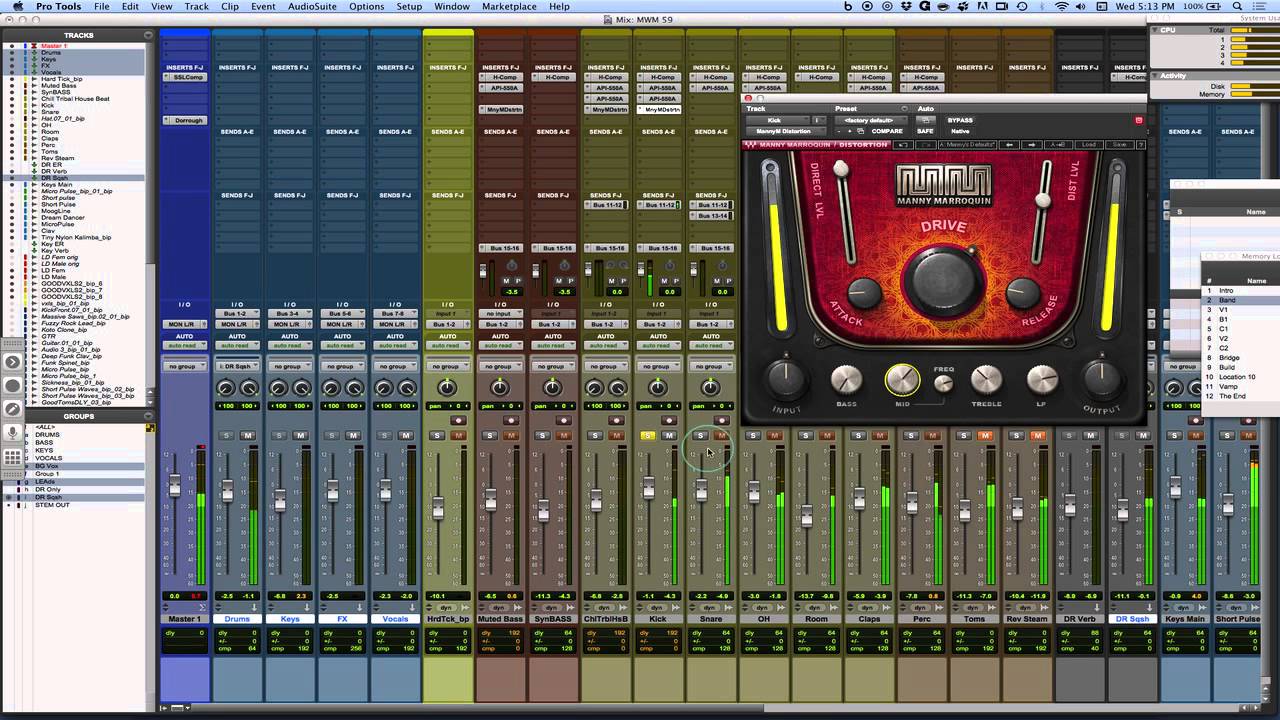Click the plugin undo arrow button
This screenshot has width=1280, height=720.
click(901, 145)
